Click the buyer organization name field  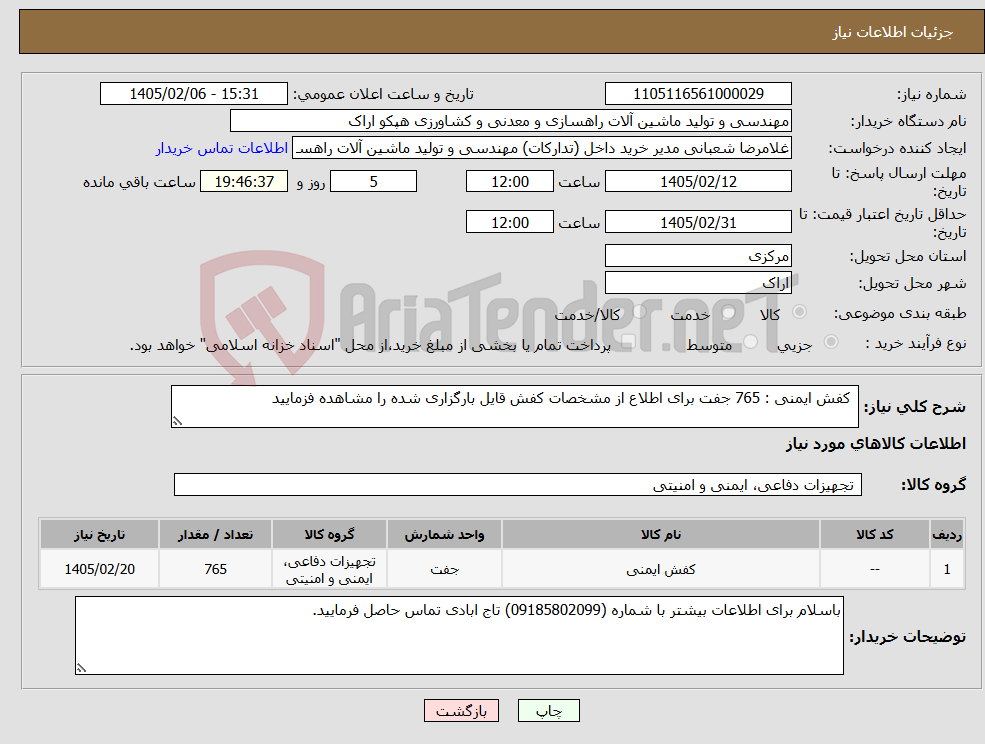click(511, 121)
